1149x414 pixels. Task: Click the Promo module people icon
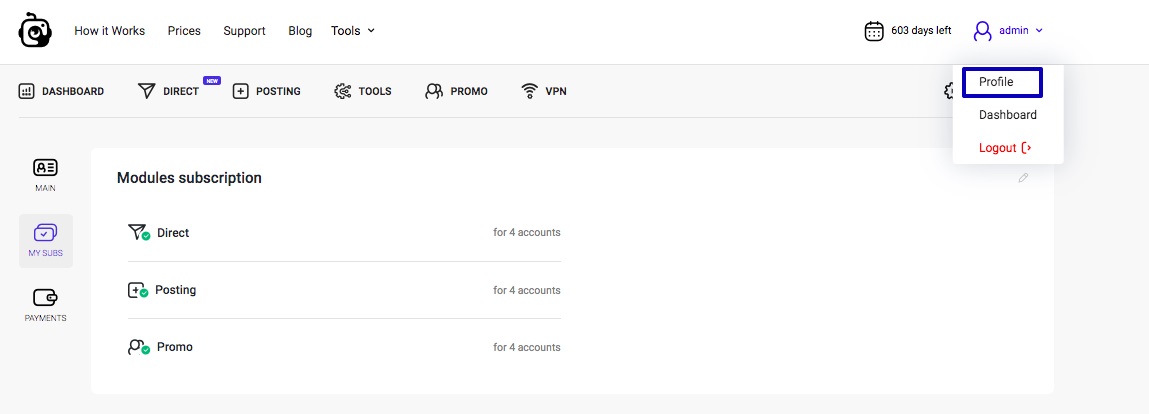click(138, 347)
